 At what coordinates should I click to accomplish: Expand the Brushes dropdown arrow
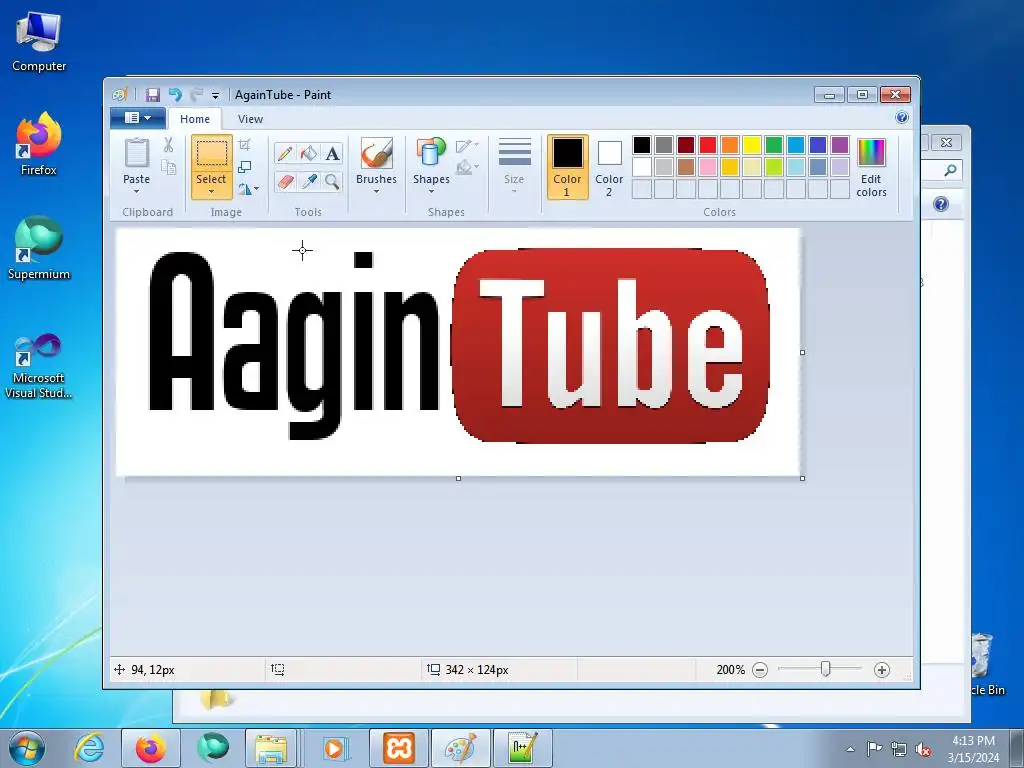[376, 191]
